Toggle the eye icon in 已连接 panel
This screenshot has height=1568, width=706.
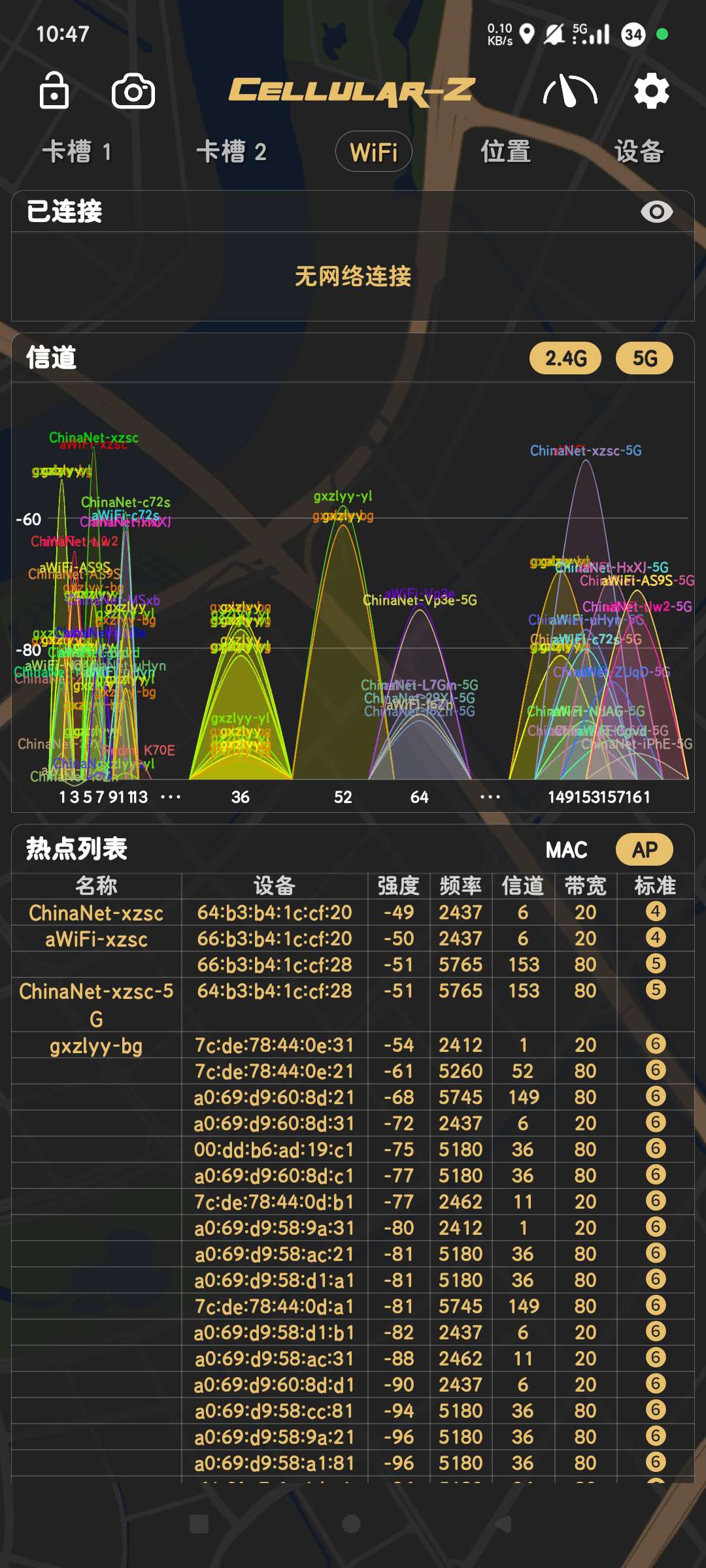(657, 212)
